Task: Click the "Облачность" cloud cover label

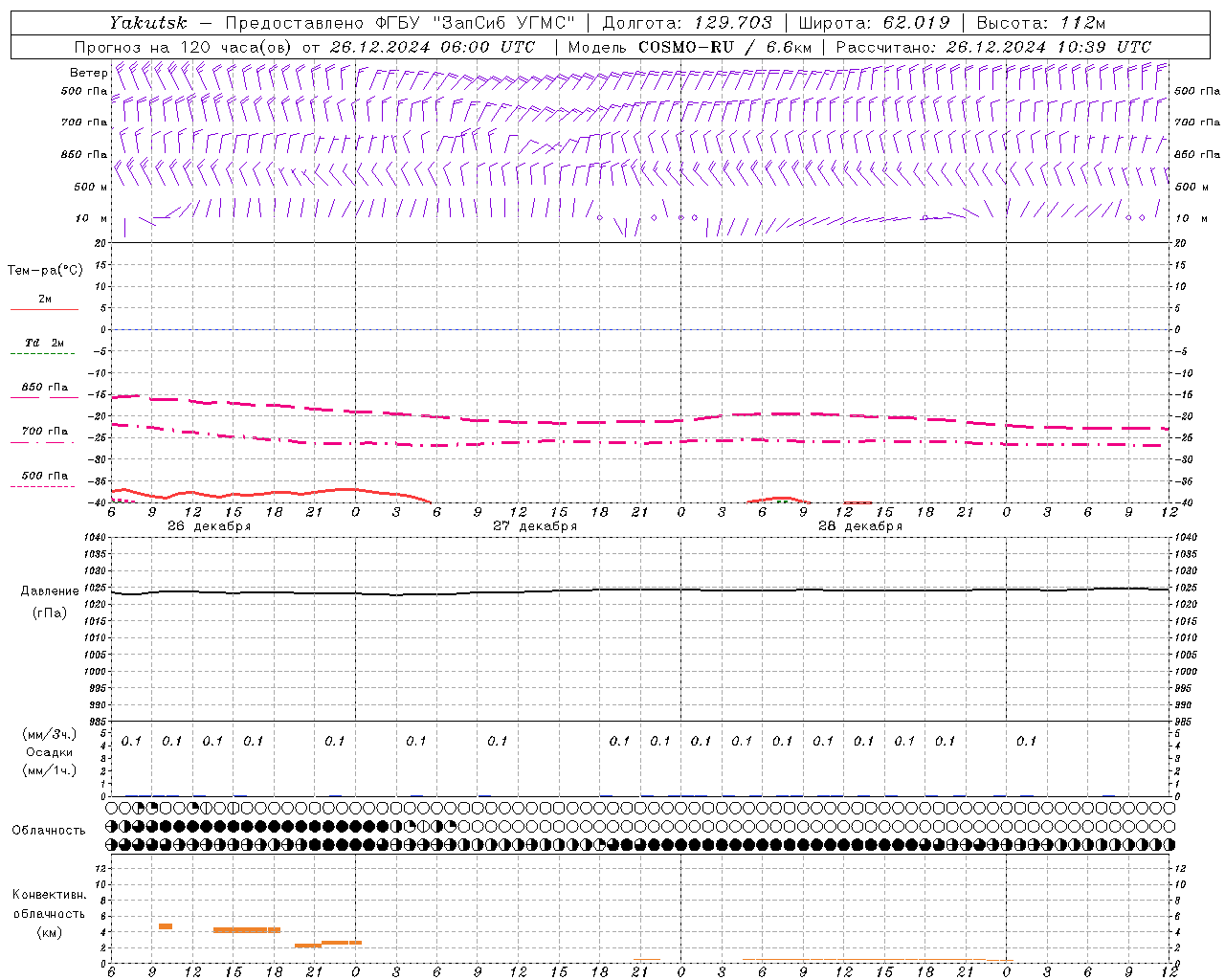Action: click(x=49, y=831)
